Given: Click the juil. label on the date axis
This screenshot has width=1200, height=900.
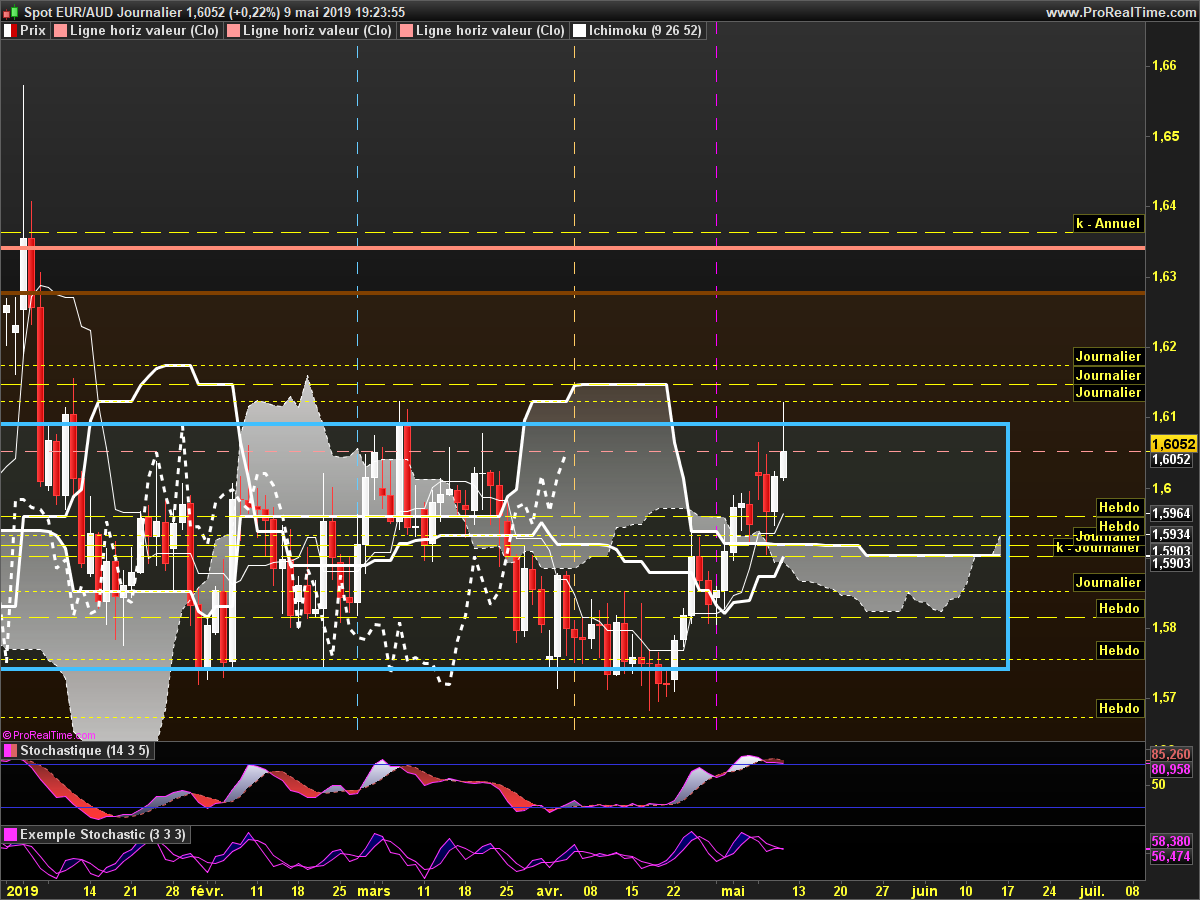Looking at the screenshot, I should [x=1091, y=890].
